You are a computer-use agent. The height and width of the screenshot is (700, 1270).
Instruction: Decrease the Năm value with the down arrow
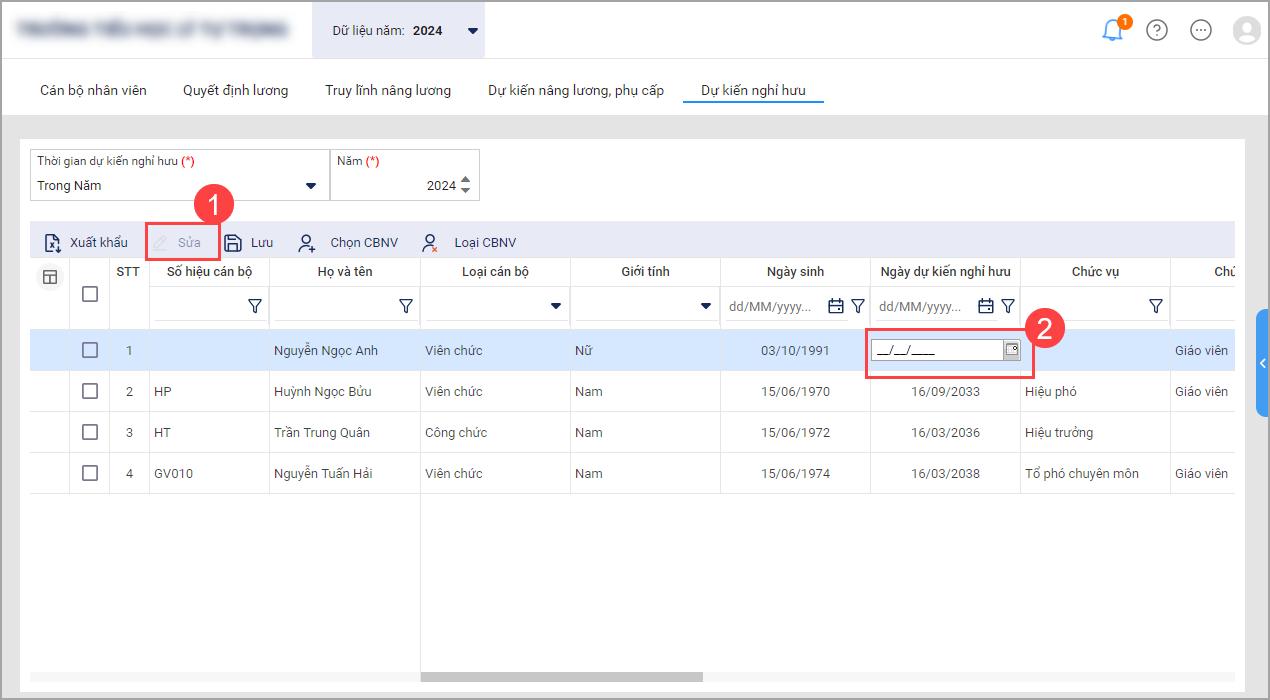(465, 191)
